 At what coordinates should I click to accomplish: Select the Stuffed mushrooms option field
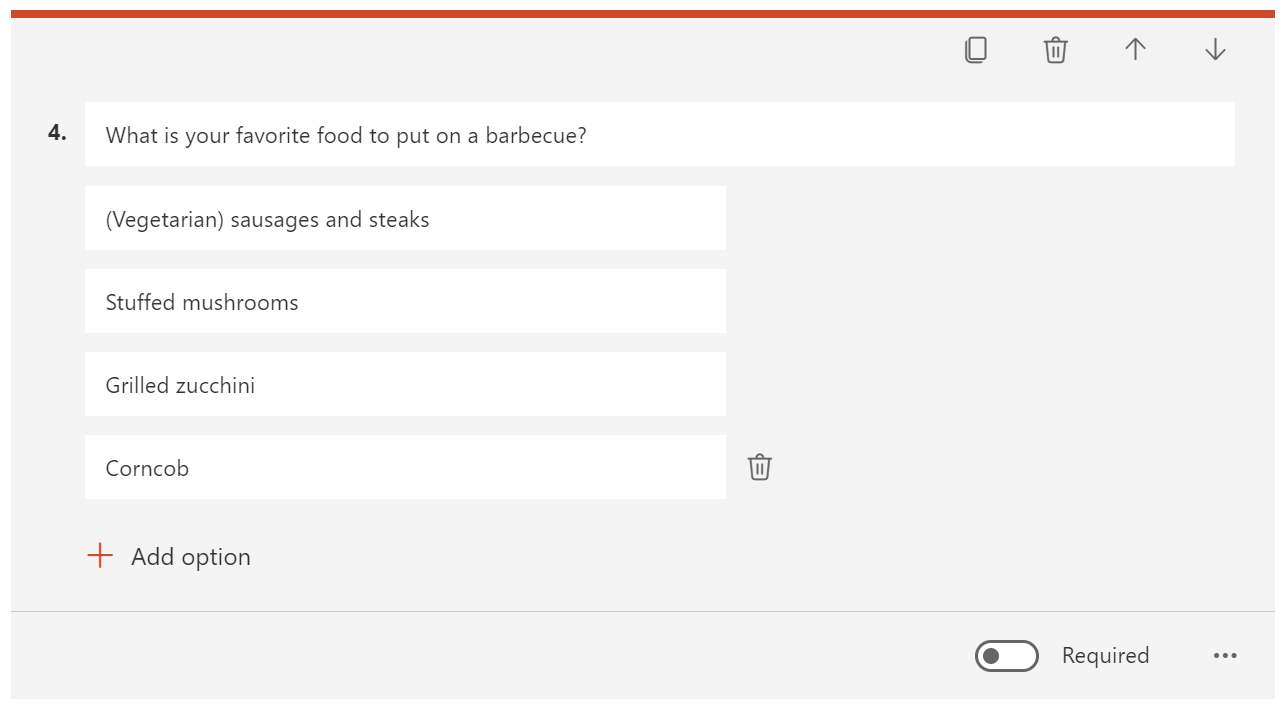pos(405,301)
